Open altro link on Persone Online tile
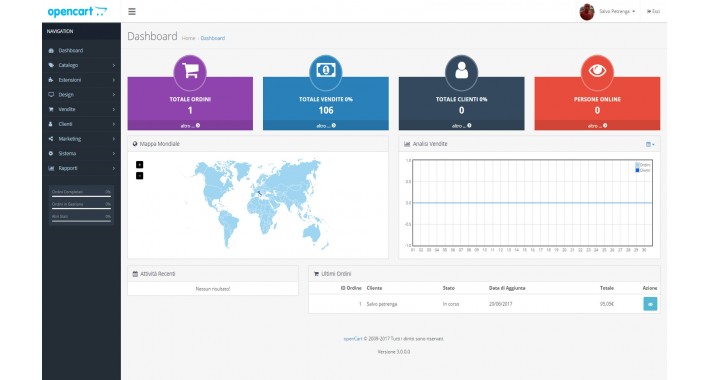Image resolution: width=710 pixels, height=380 pixels. (597, 125)
